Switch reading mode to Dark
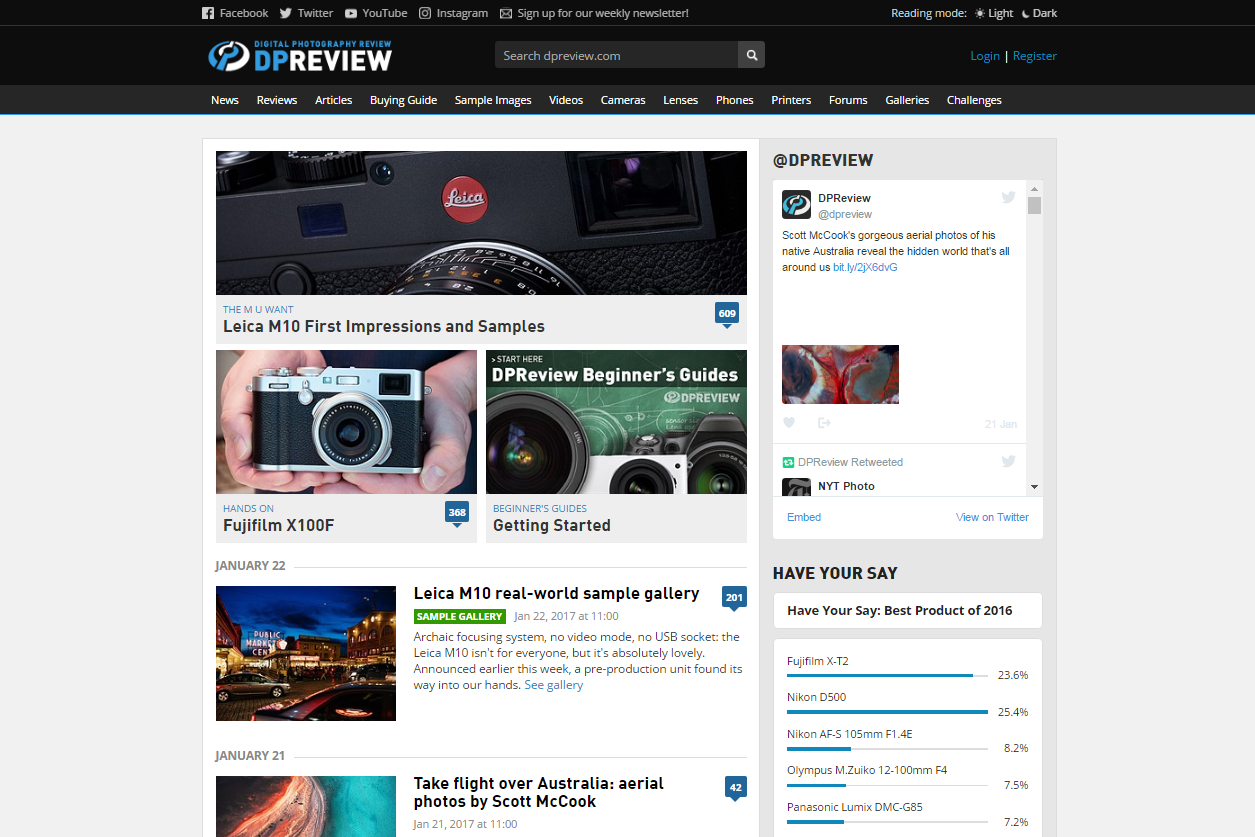The width and height of the screenshot is (1255, 837). click(x=1039, y=13)
